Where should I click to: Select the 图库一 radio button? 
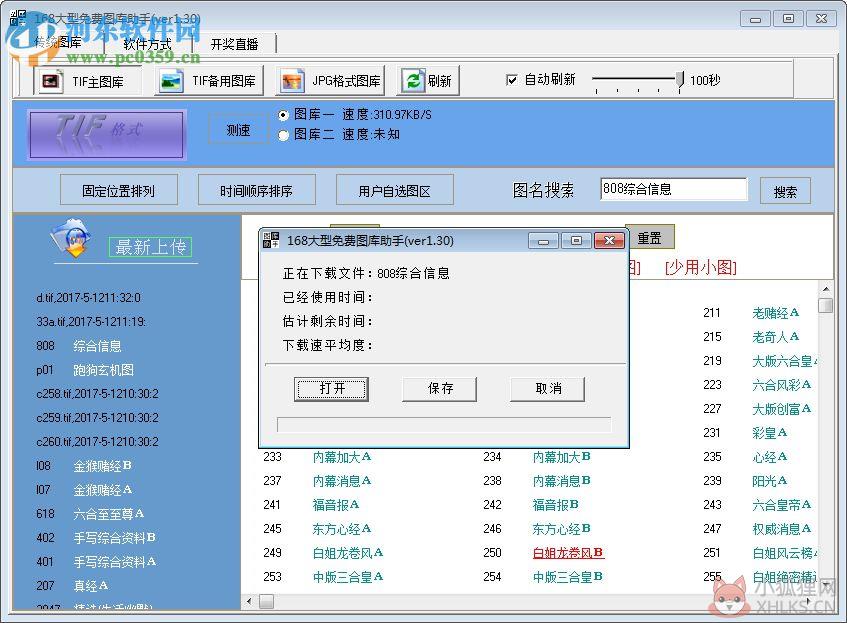point(283,115)
